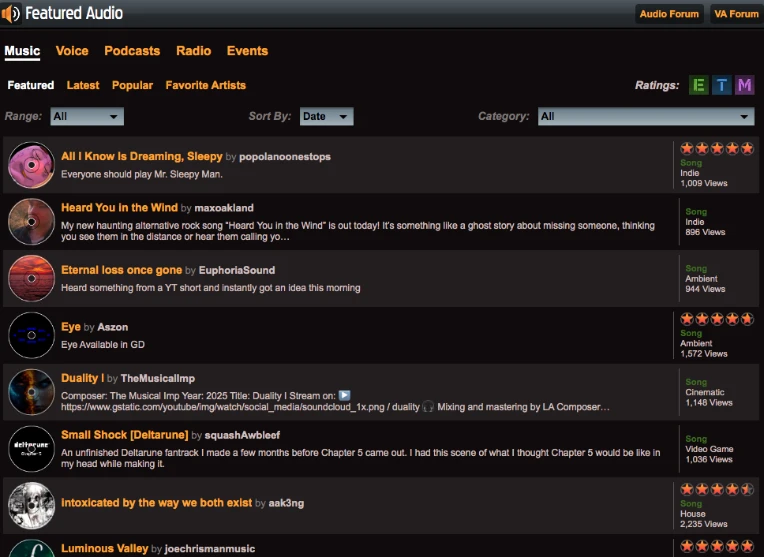Click the 'House' genre label

pyautogui.click(x=692, y=514)
